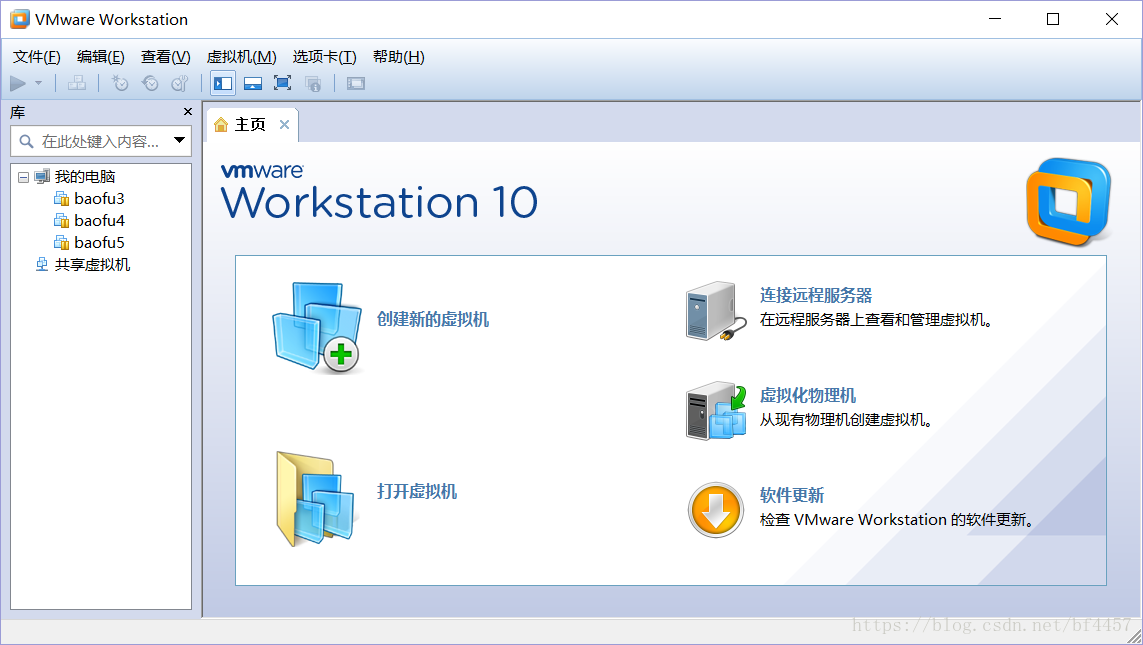Click the 共享虚拟机 shared icon
This screenshot has width=1143, height=645.
[42, 265]
